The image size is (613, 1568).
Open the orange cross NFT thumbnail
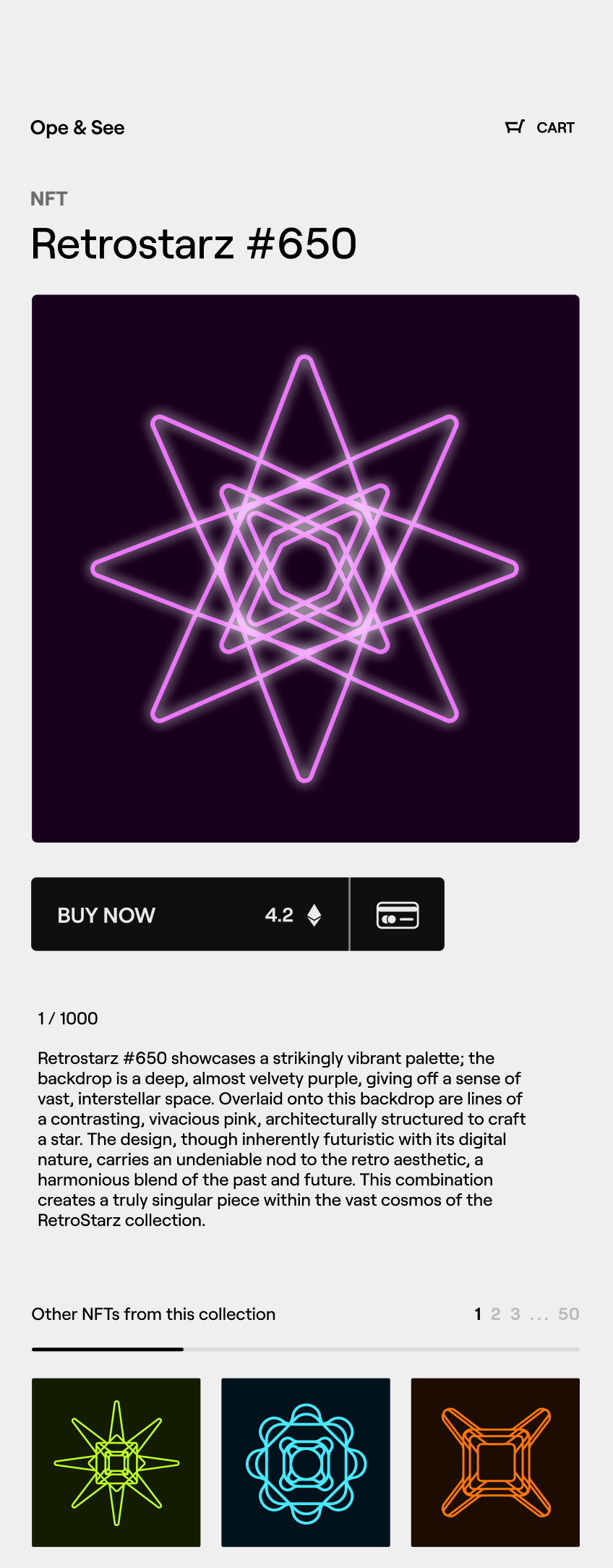coord(495,1462)
